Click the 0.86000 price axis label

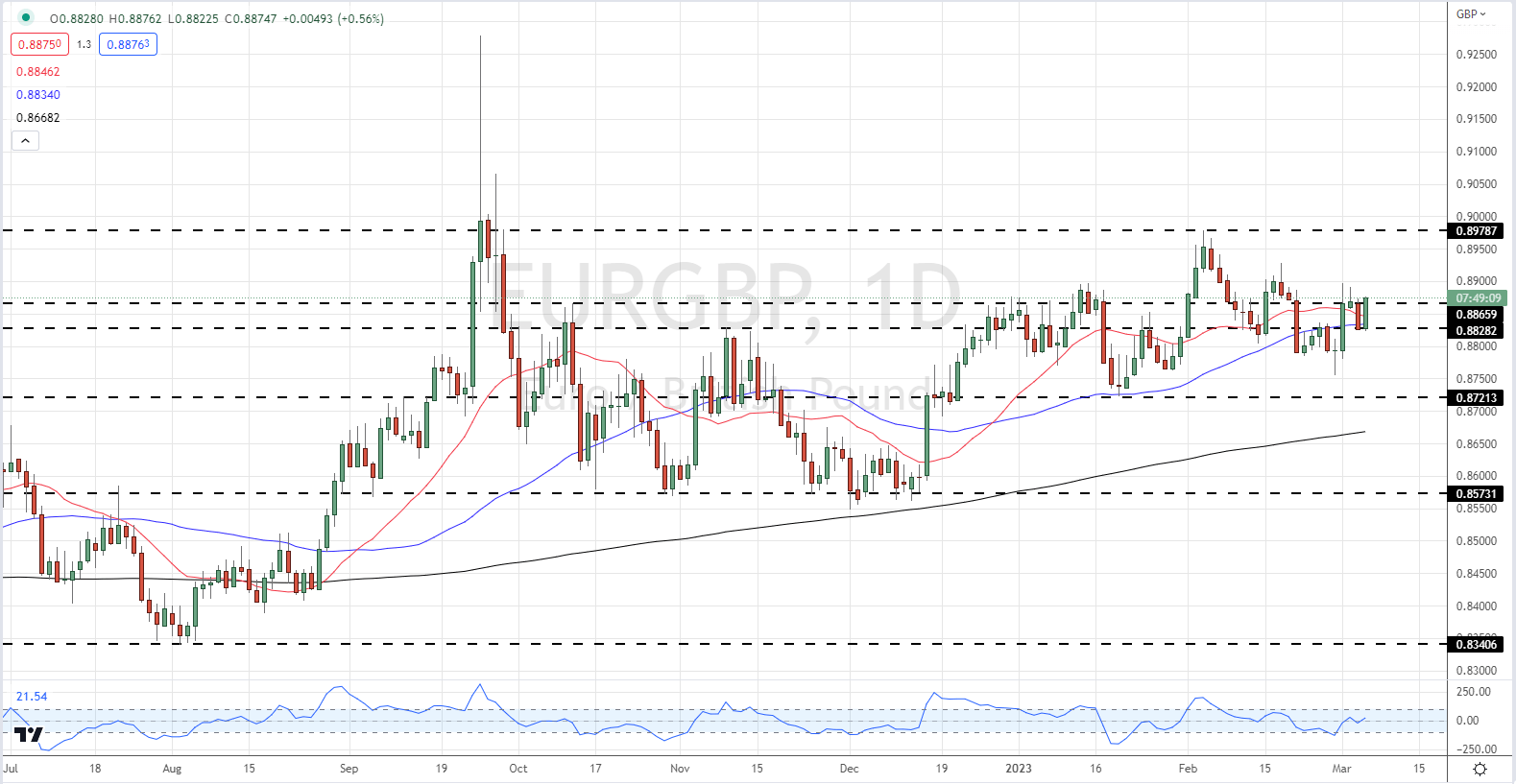tap(1477, 476)
